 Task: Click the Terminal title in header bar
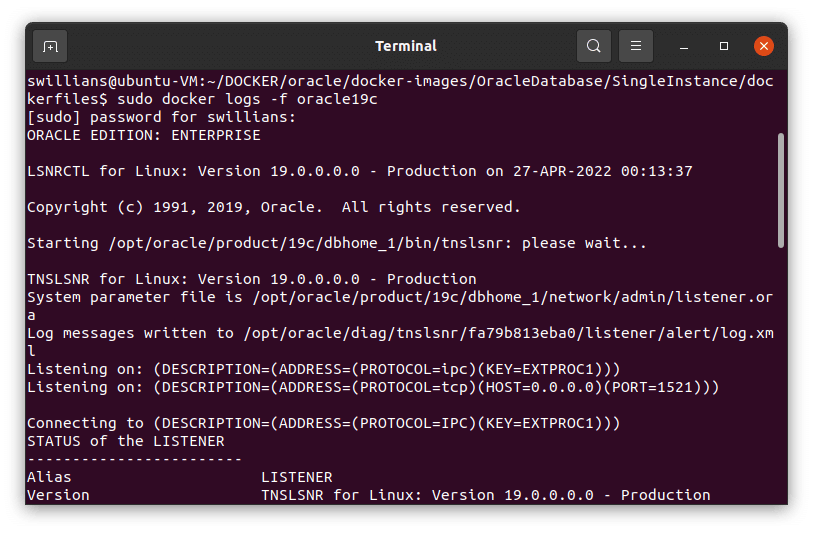(406, 46)
